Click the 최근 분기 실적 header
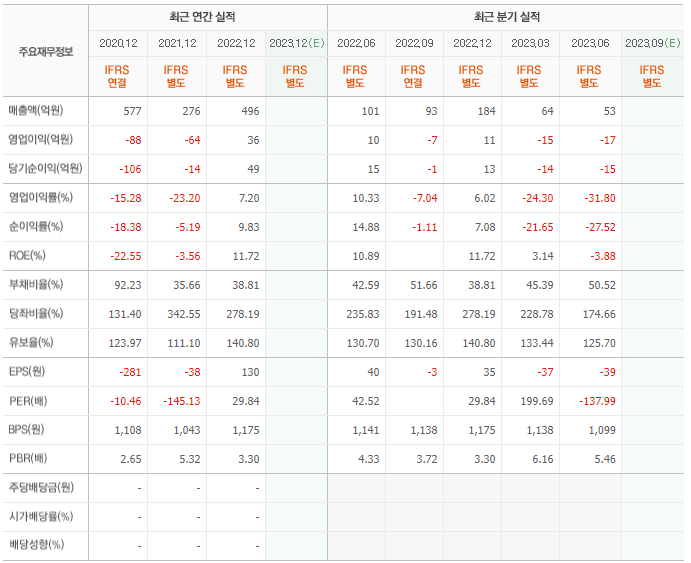Screen dimensions: 691x563 coord(507,17)
